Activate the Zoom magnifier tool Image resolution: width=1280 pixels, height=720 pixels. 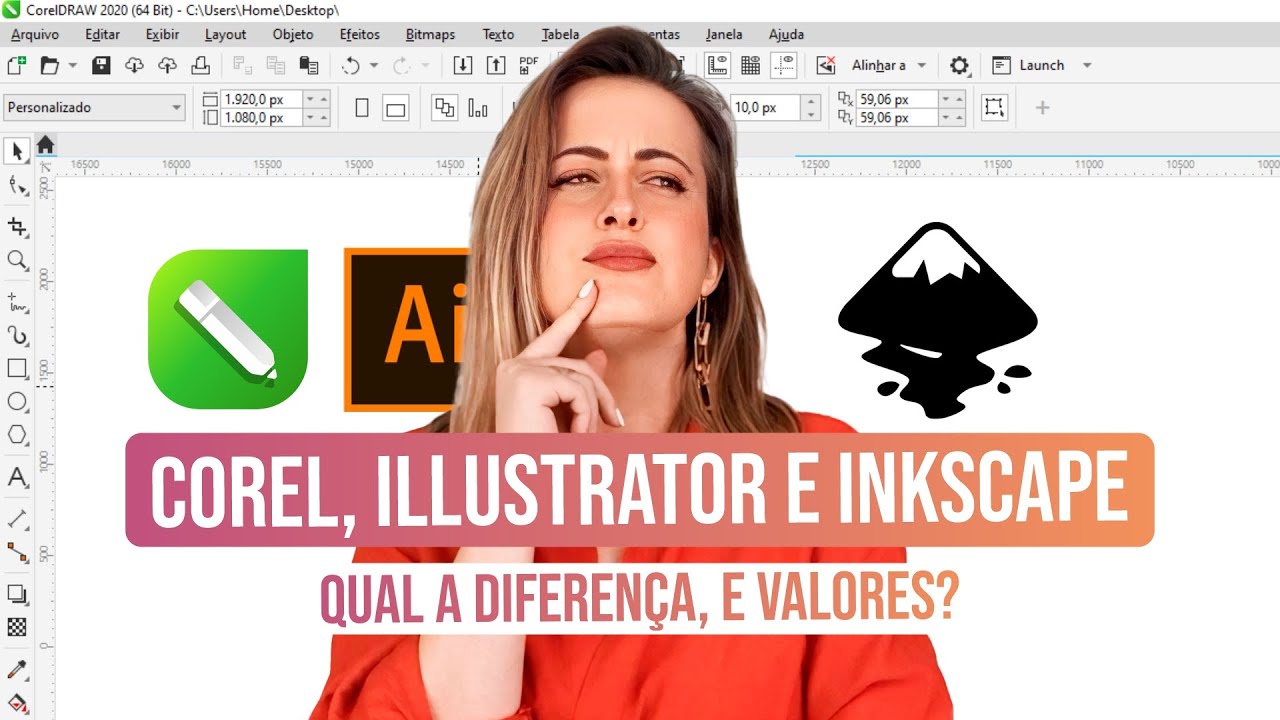click(17, 261)
